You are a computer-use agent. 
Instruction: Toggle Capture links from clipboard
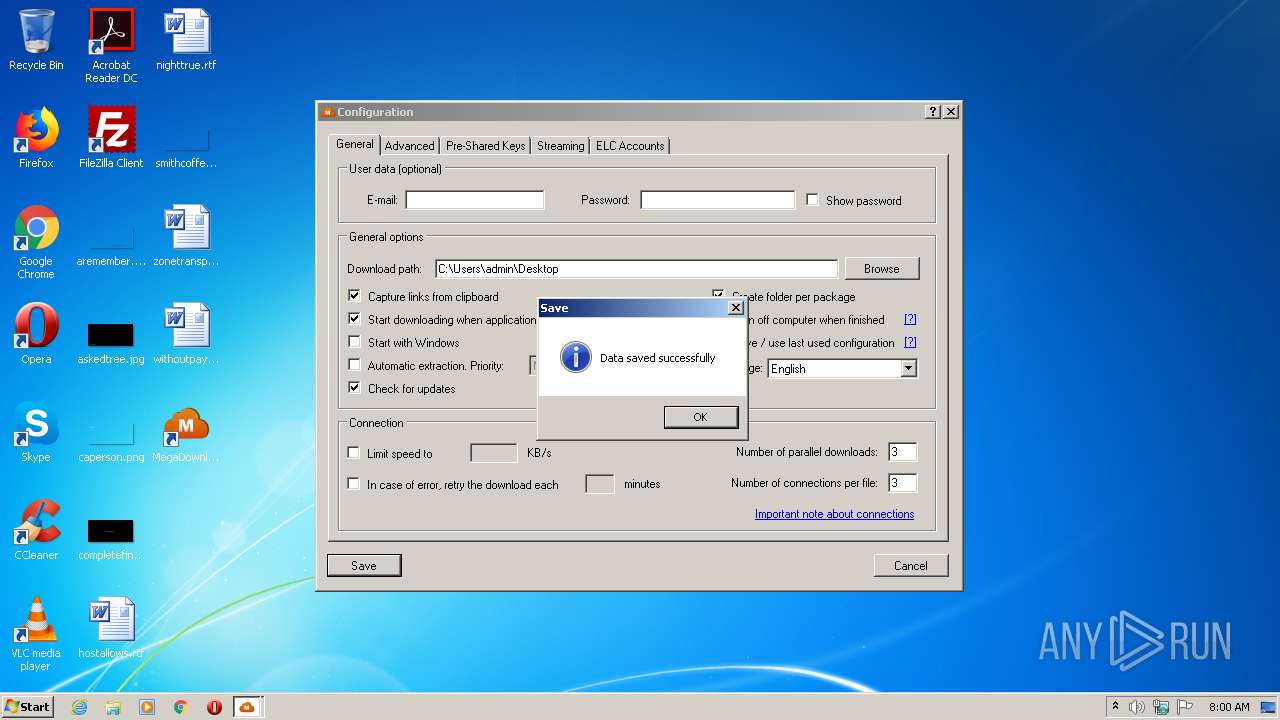(354, 296)
